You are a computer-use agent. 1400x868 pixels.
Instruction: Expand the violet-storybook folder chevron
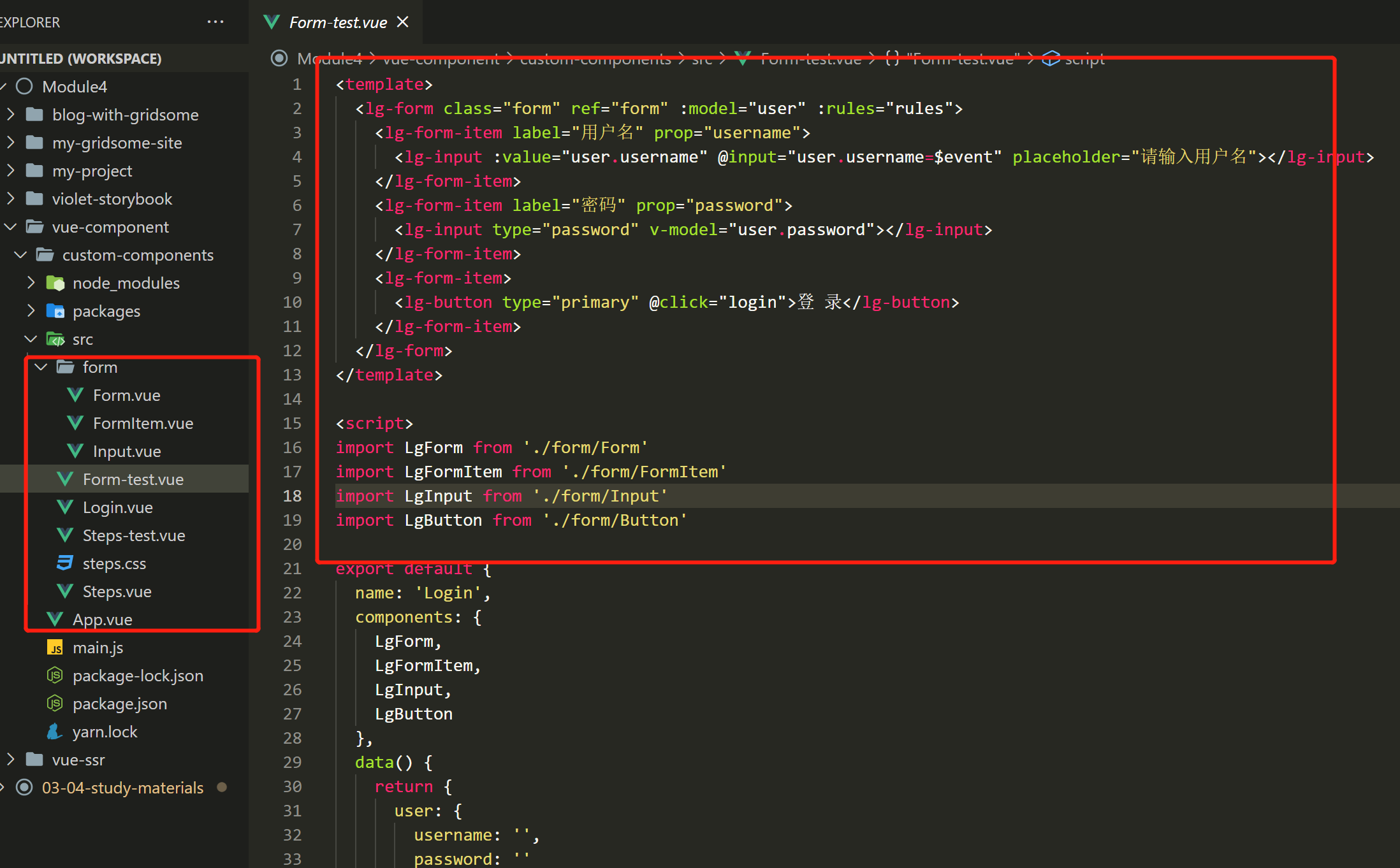10,199
